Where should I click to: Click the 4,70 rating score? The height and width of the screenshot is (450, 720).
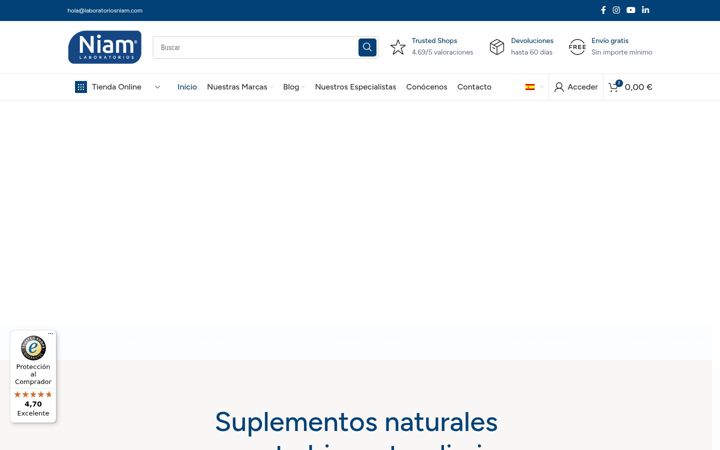33,404
